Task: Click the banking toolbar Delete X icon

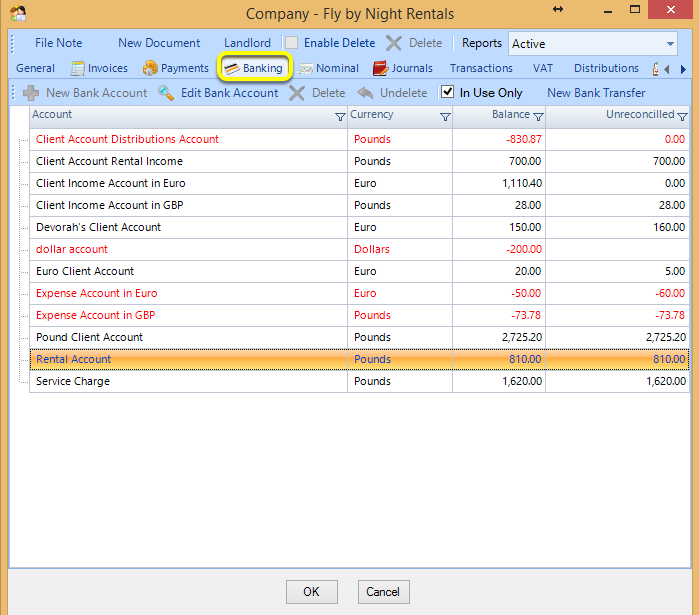Action: (x=296, y=93)
